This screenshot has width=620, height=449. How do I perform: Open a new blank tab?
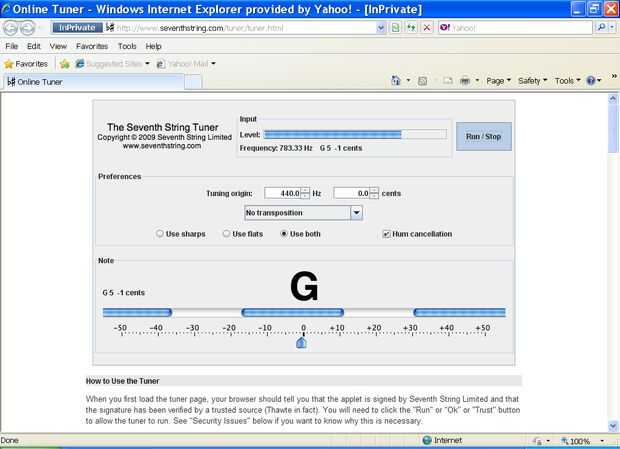(193, 82)
